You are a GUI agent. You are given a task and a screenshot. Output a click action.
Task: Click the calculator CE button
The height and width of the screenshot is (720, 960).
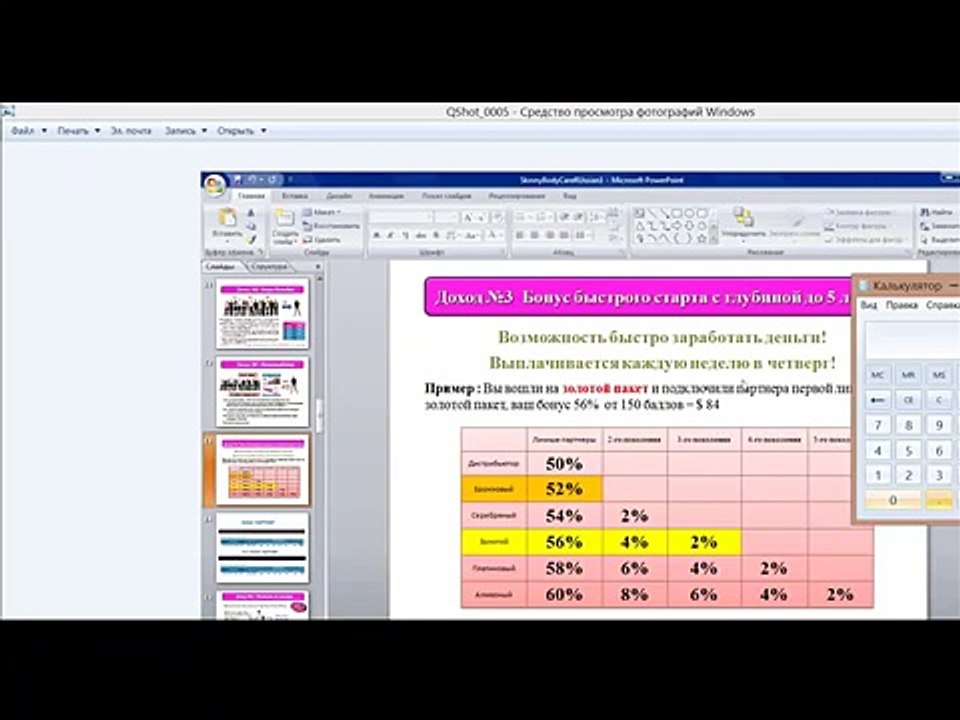(x=909, y=400)
